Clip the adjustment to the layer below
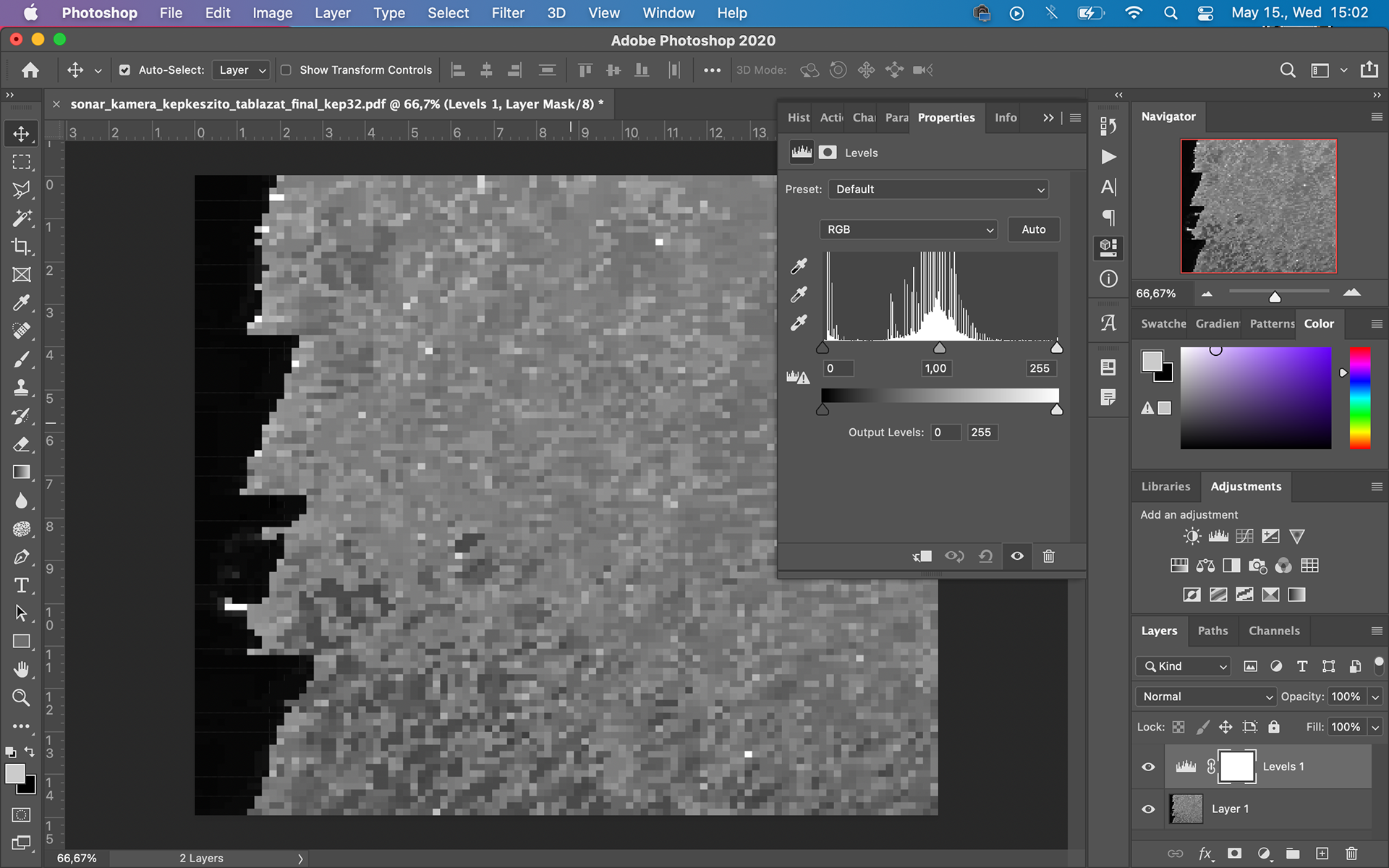The image size is (1389, 868). [x=922, y=556]
